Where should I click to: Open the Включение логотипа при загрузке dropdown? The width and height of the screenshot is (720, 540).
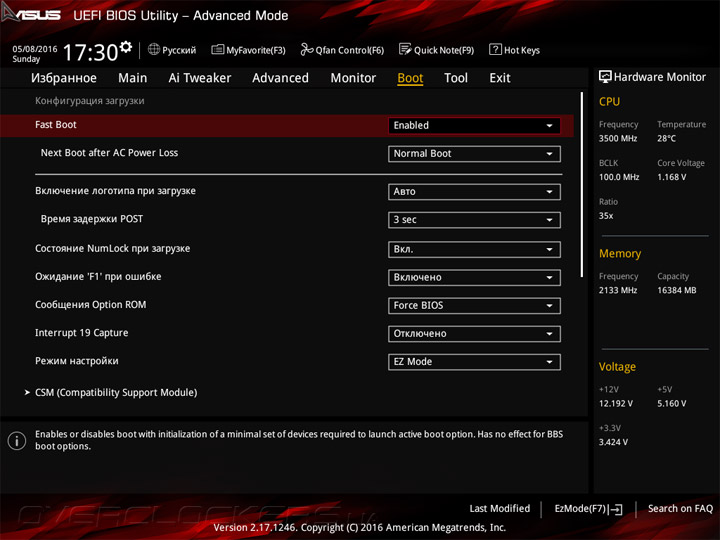point(474,191)
